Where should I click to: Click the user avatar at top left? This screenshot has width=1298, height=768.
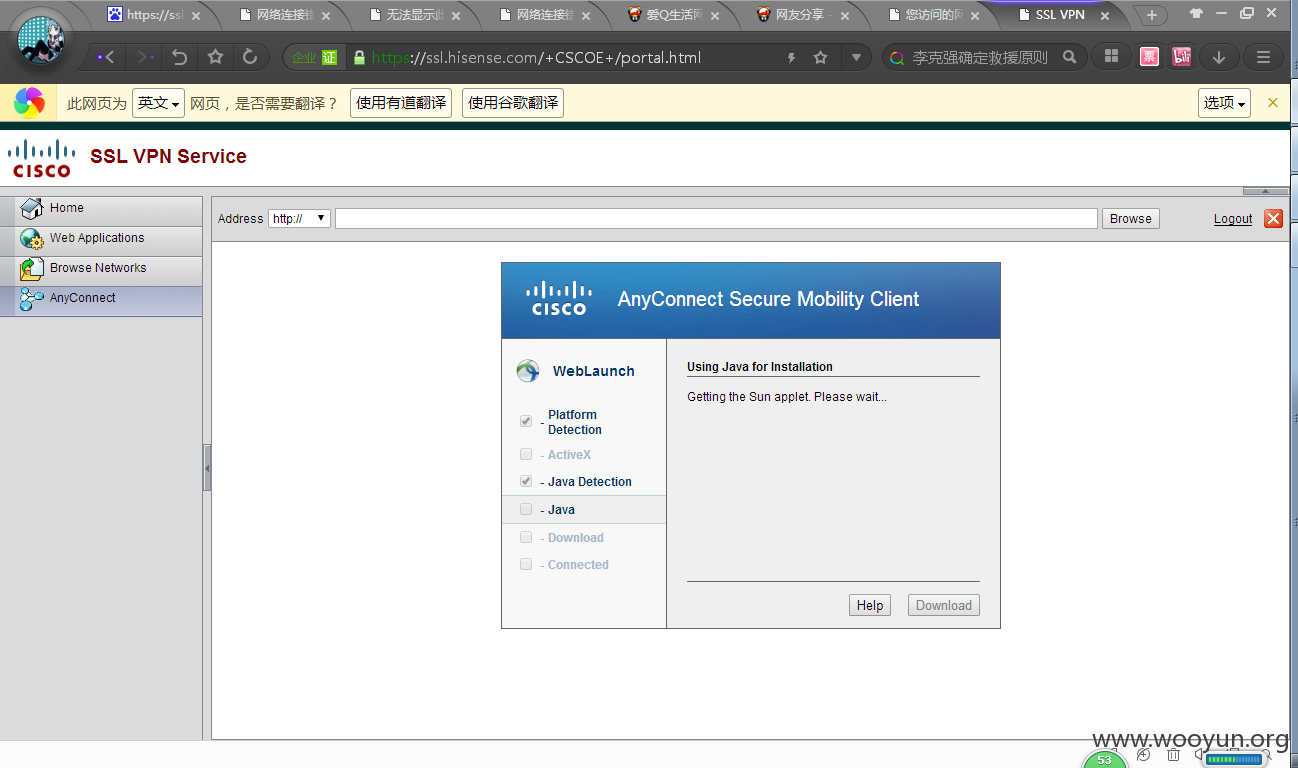click(x=41, y=41)
